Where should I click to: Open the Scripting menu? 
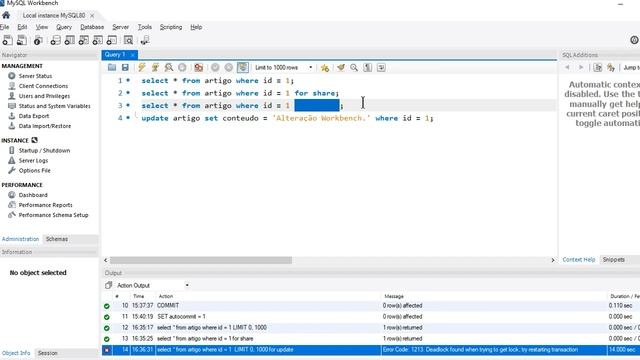(171, 27)
